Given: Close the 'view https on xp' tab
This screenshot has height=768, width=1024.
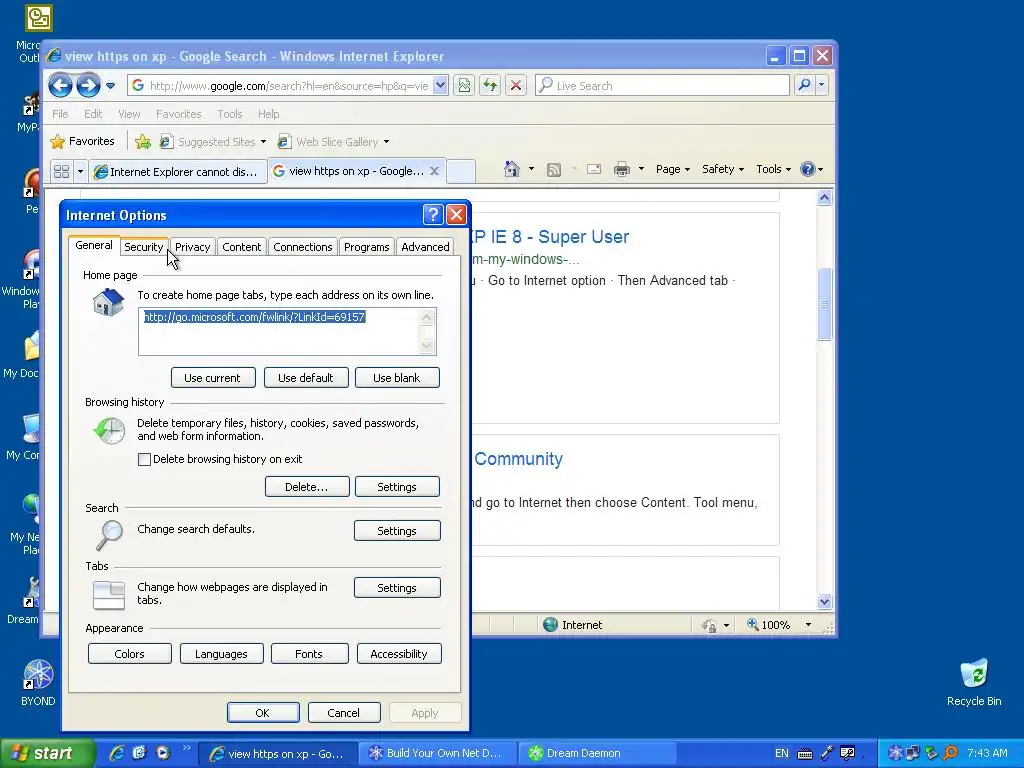Looking at the screenshot, I should click(x=434, y=171).
